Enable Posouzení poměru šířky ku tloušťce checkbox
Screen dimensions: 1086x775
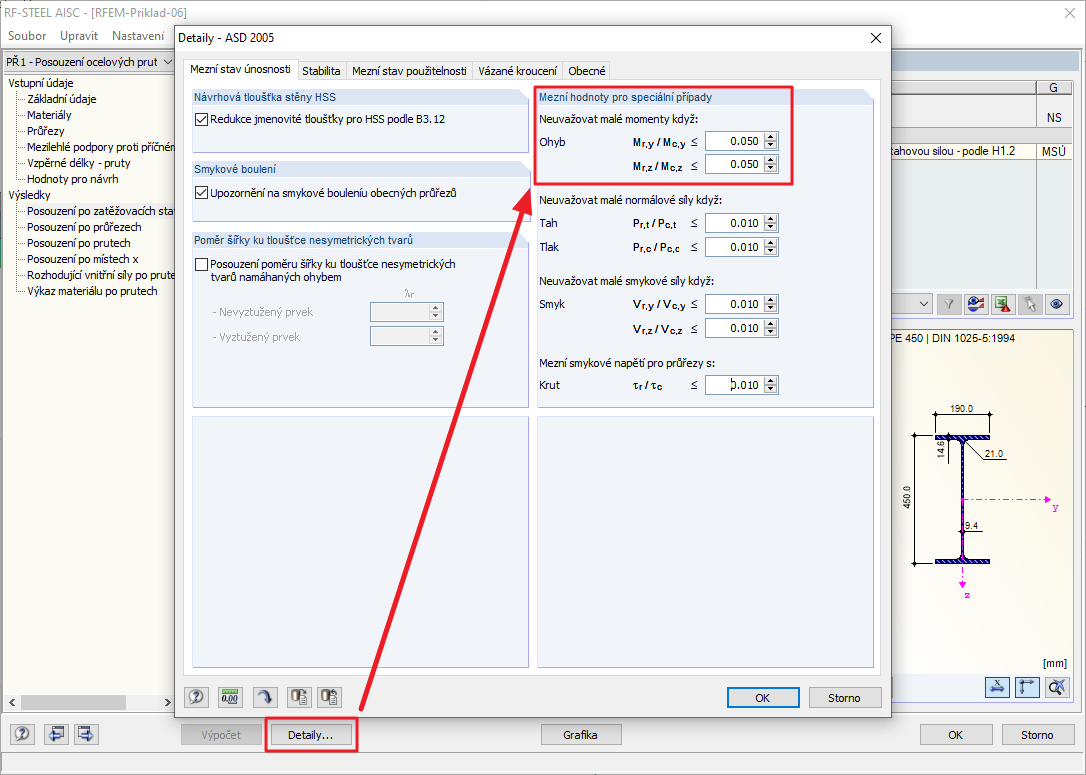point(202,264)
